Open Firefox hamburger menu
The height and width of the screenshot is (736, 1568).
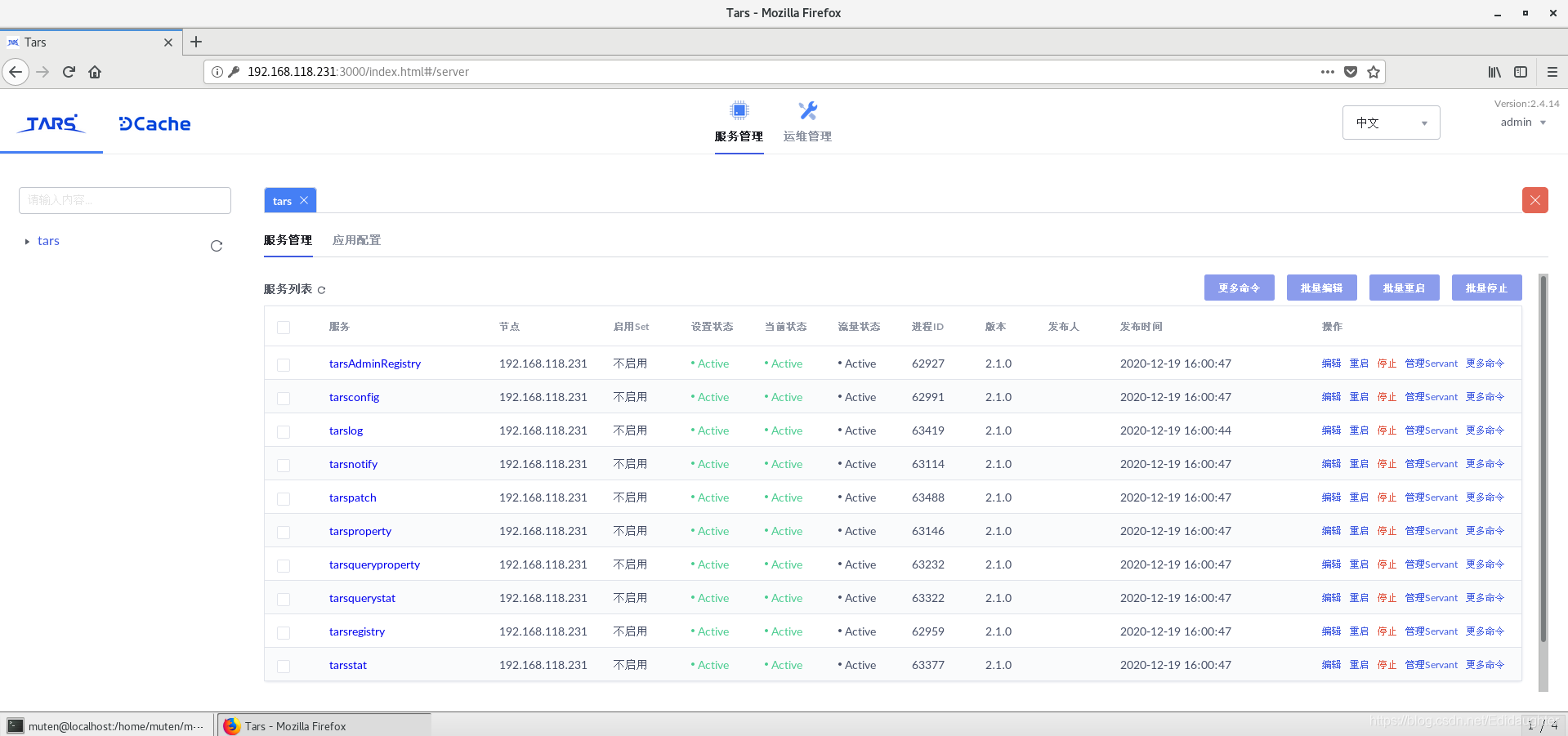coord(1552,72)
